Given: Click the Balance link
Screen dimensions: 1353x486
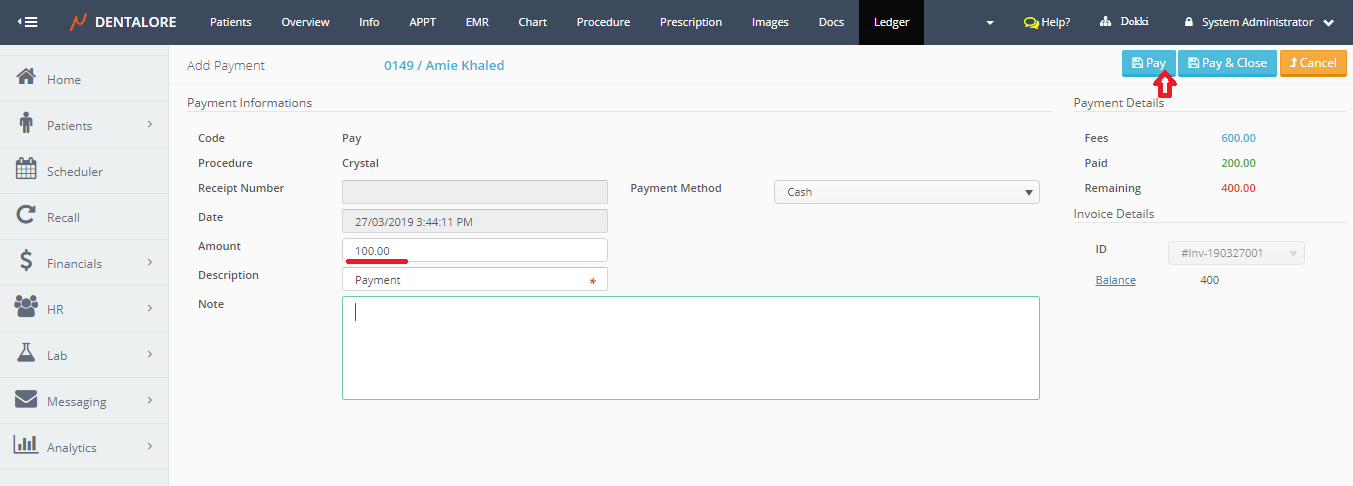Looking at the screenshot, I should (1115, 280).
